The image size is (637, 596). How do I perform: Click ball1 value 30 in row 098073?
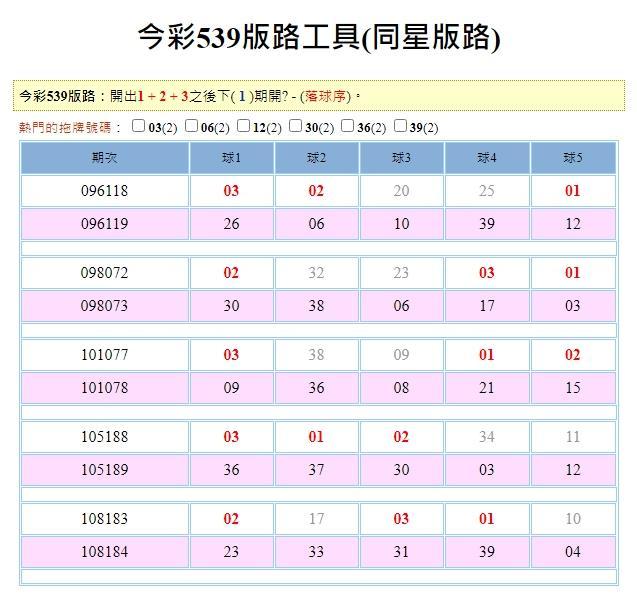point(232,306)
